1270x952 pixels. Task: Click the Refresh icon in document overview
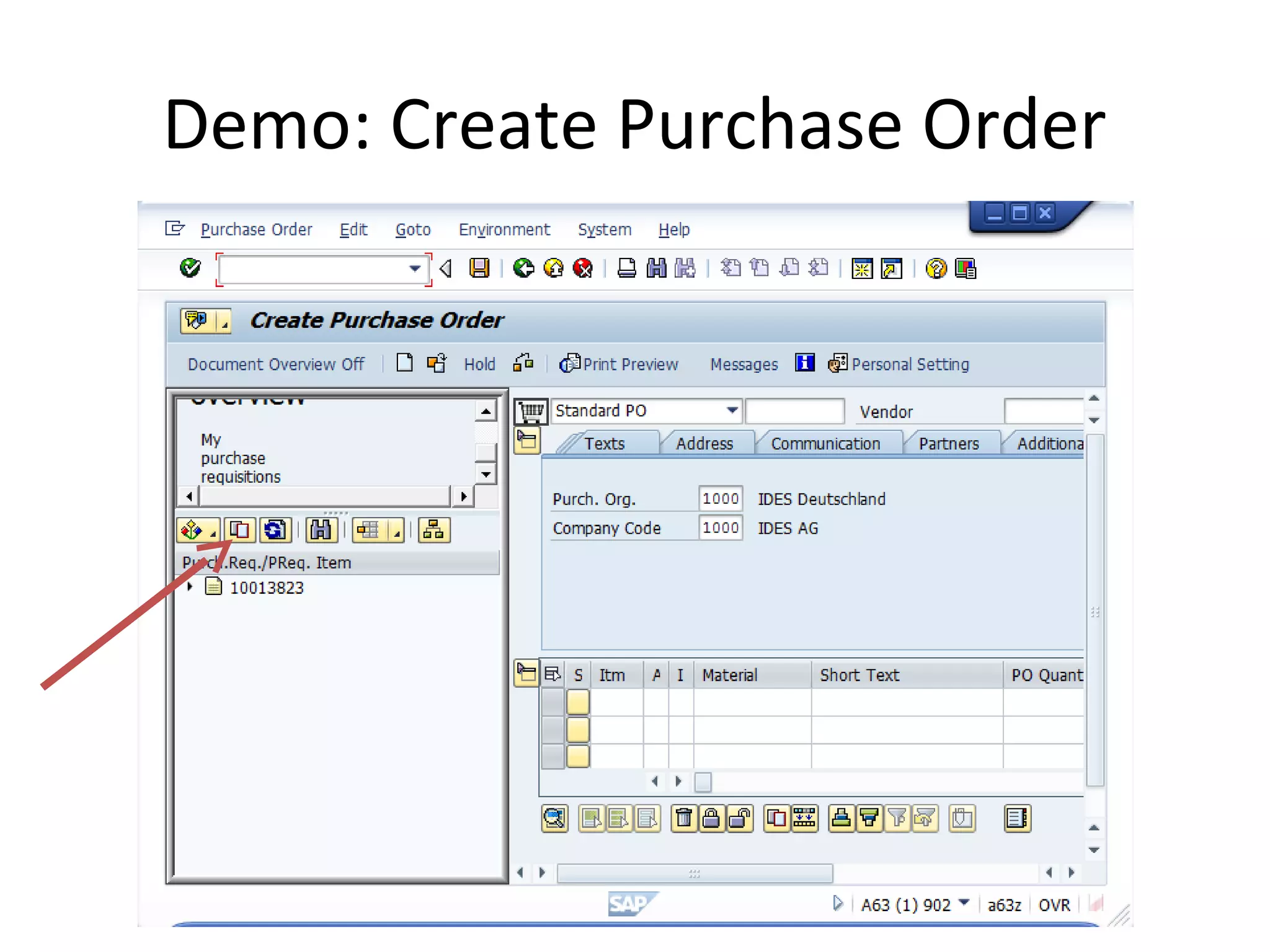pos(275,530)
